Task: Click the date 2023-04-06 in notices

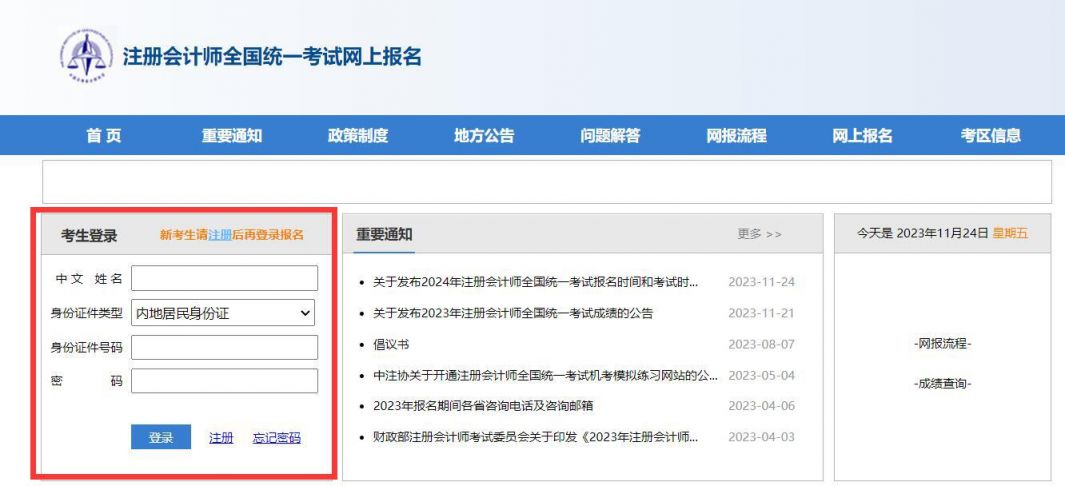Action: point(761,406)
